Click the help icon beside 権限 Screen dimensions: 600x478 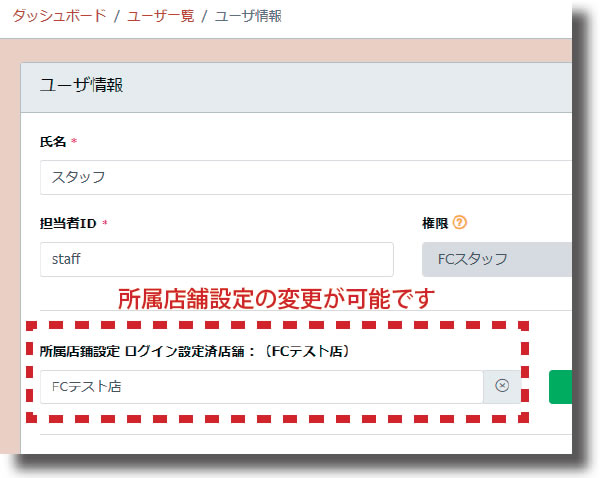coord(460,223)
